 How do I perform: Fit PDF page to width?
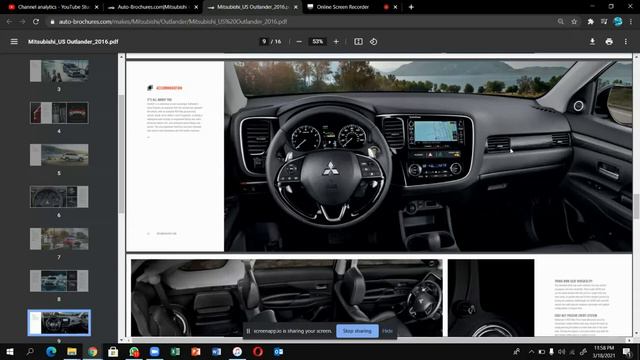click(x=358, y=42)
